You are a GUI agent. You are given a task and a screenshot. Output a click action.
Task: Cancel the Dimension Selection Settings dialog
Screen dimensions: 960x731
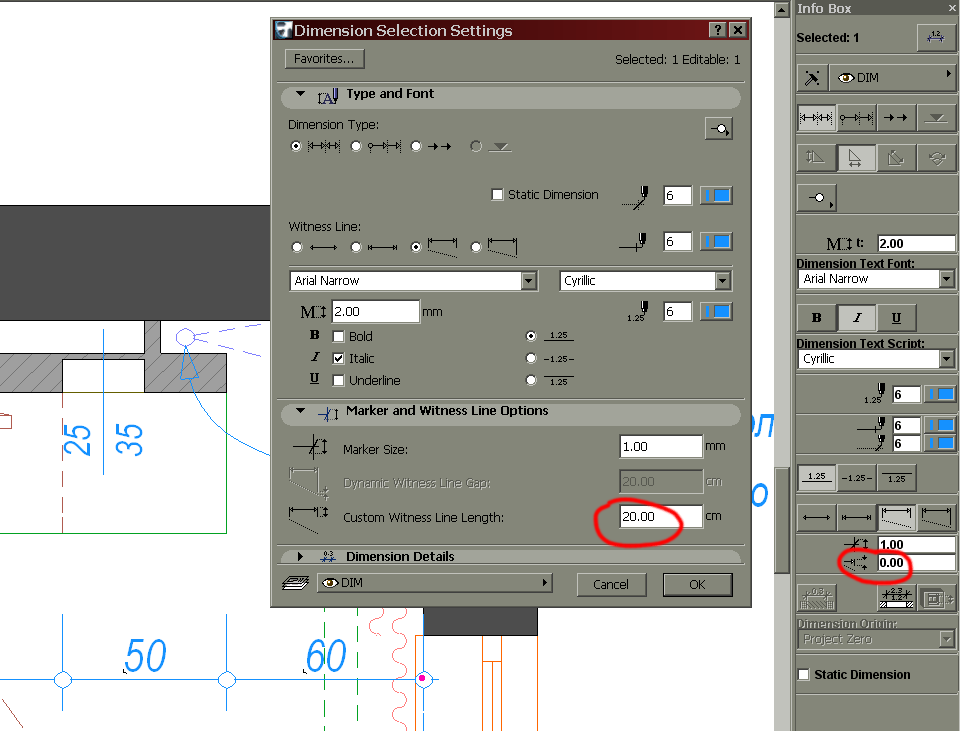point(611,585)
